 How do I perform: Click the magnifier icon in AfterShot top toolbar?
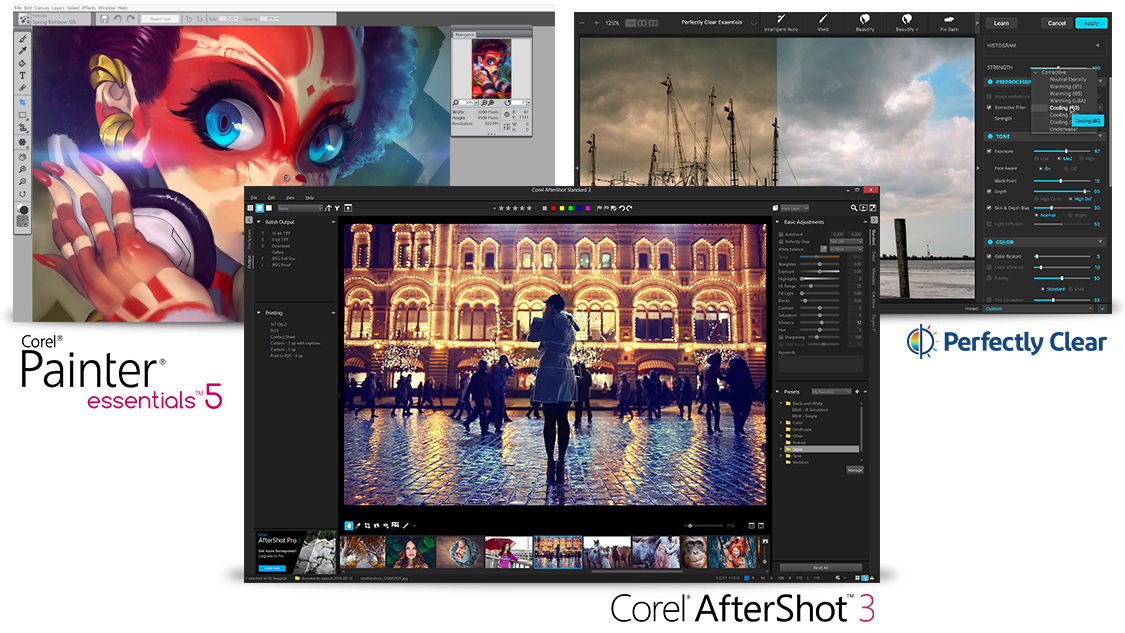(x=854, y=208)
